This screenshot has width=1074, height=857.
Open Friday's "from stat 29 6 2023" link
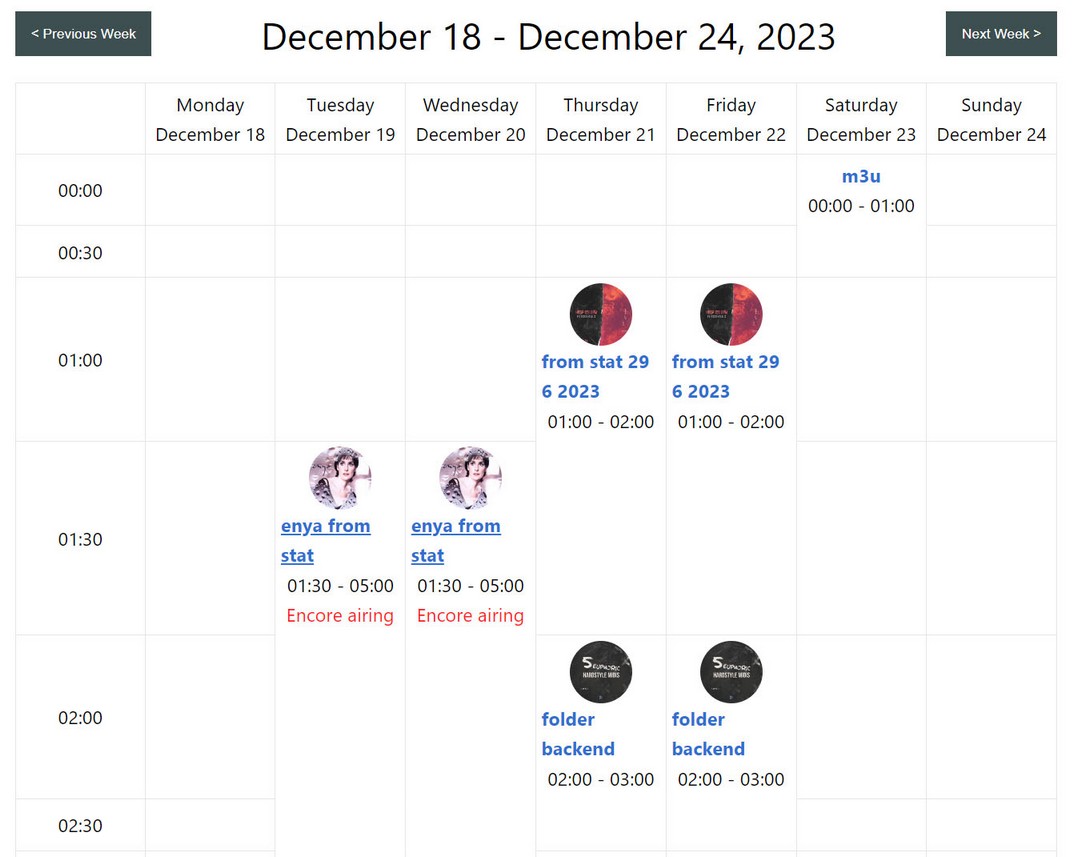pos(725,376)
